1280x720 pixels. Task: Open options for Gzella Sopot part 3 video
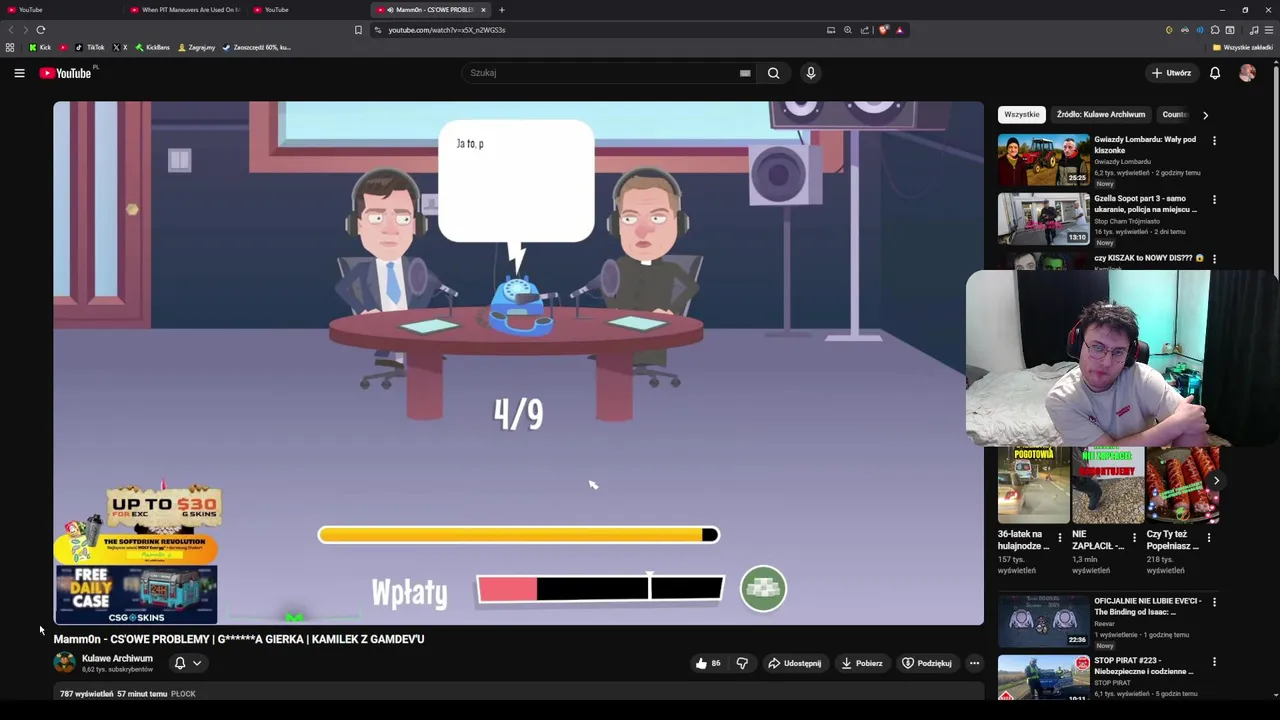click(1214, 200)
